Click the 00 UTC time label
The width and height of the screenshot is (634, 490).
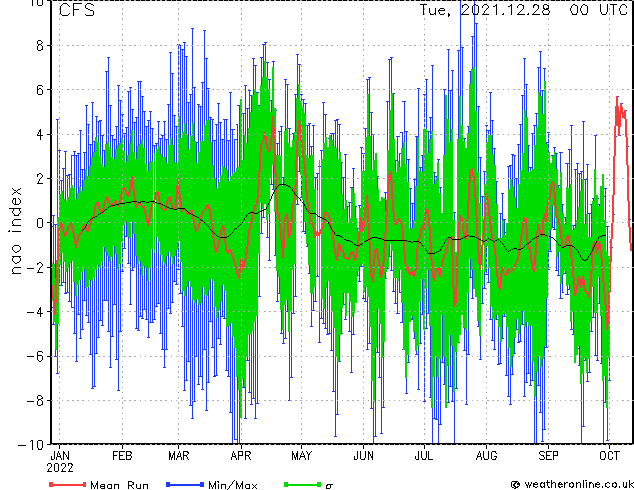pos(598,10)
